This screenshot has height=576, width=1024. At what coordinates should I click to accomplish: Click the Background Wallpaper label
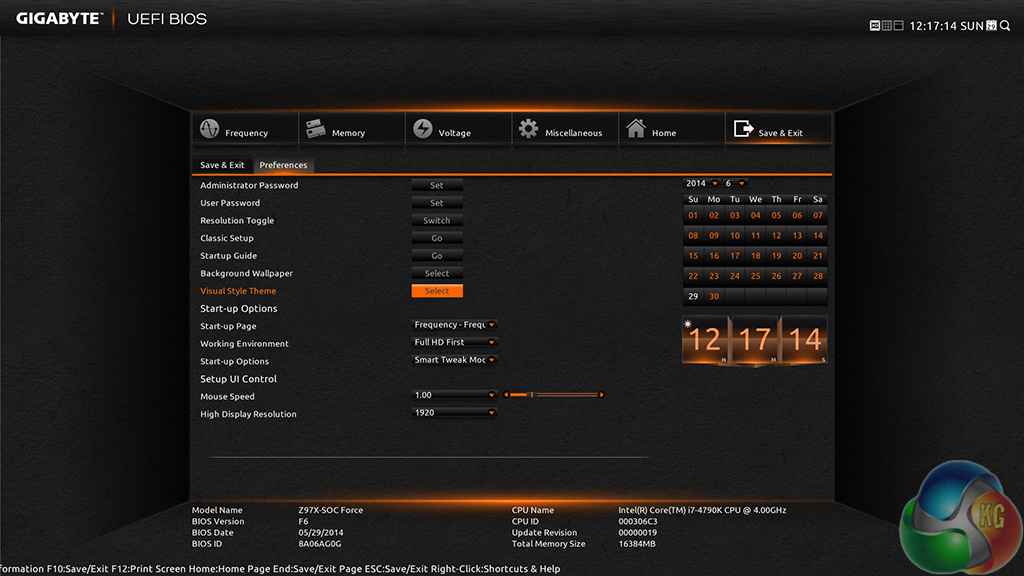(x=246, y=274)
